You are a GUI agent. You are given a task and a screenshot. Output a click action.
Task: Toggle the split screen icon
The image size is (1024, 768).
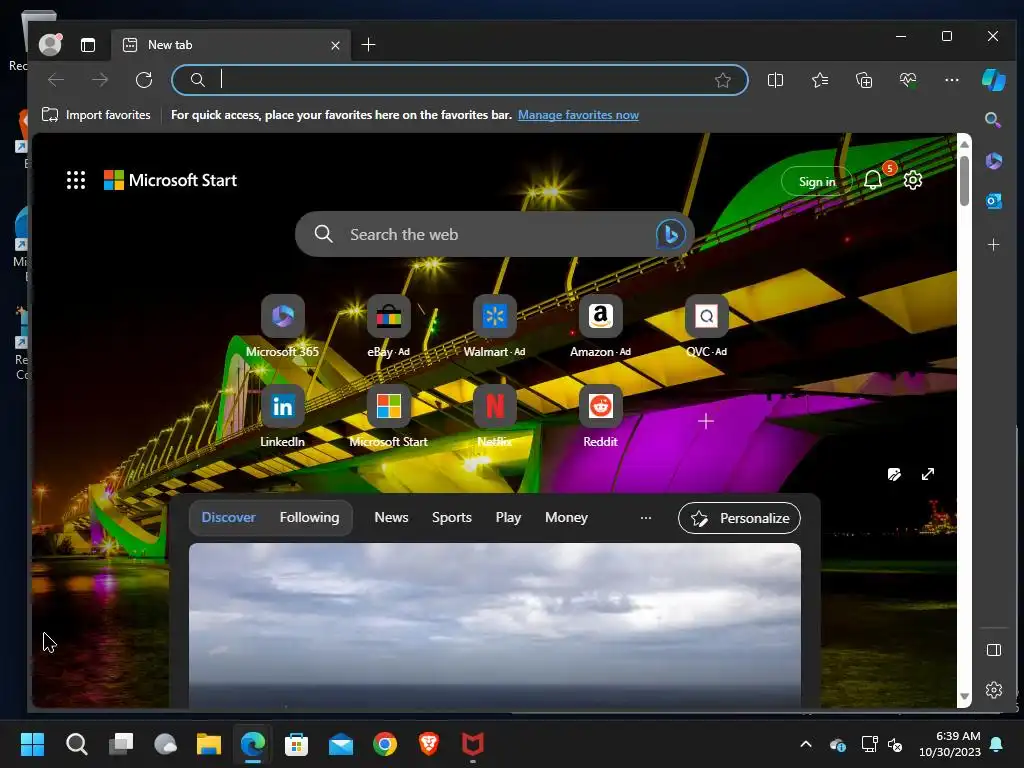(775, 80)
